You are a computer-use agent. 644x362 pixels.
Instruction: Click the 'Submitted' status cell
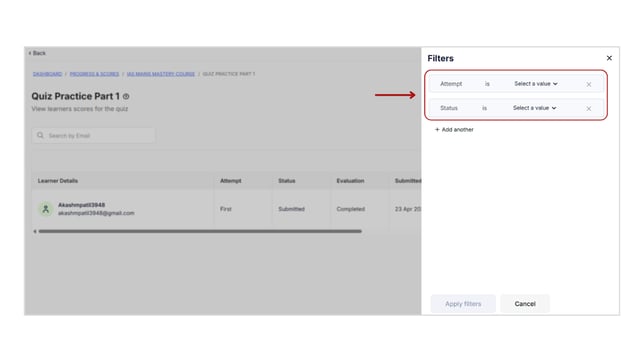[x=292, y=209]
